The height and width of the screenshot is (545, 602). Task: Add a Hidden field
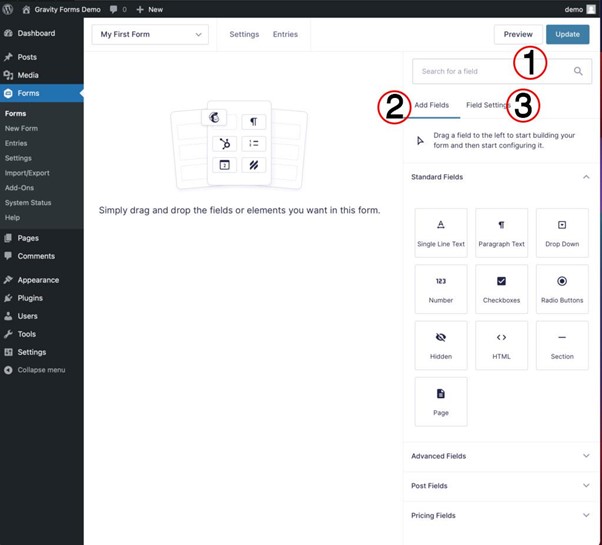pyautogui.click(x=441, y=345)
